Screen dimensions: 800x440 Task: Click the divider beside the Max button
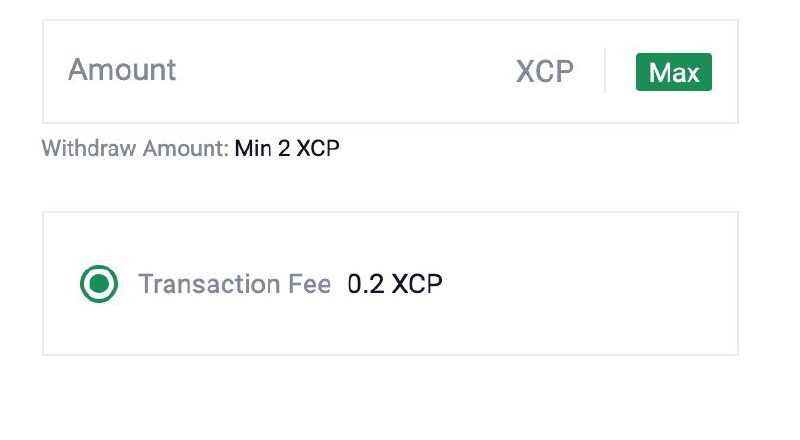click(x=605, y=70)
